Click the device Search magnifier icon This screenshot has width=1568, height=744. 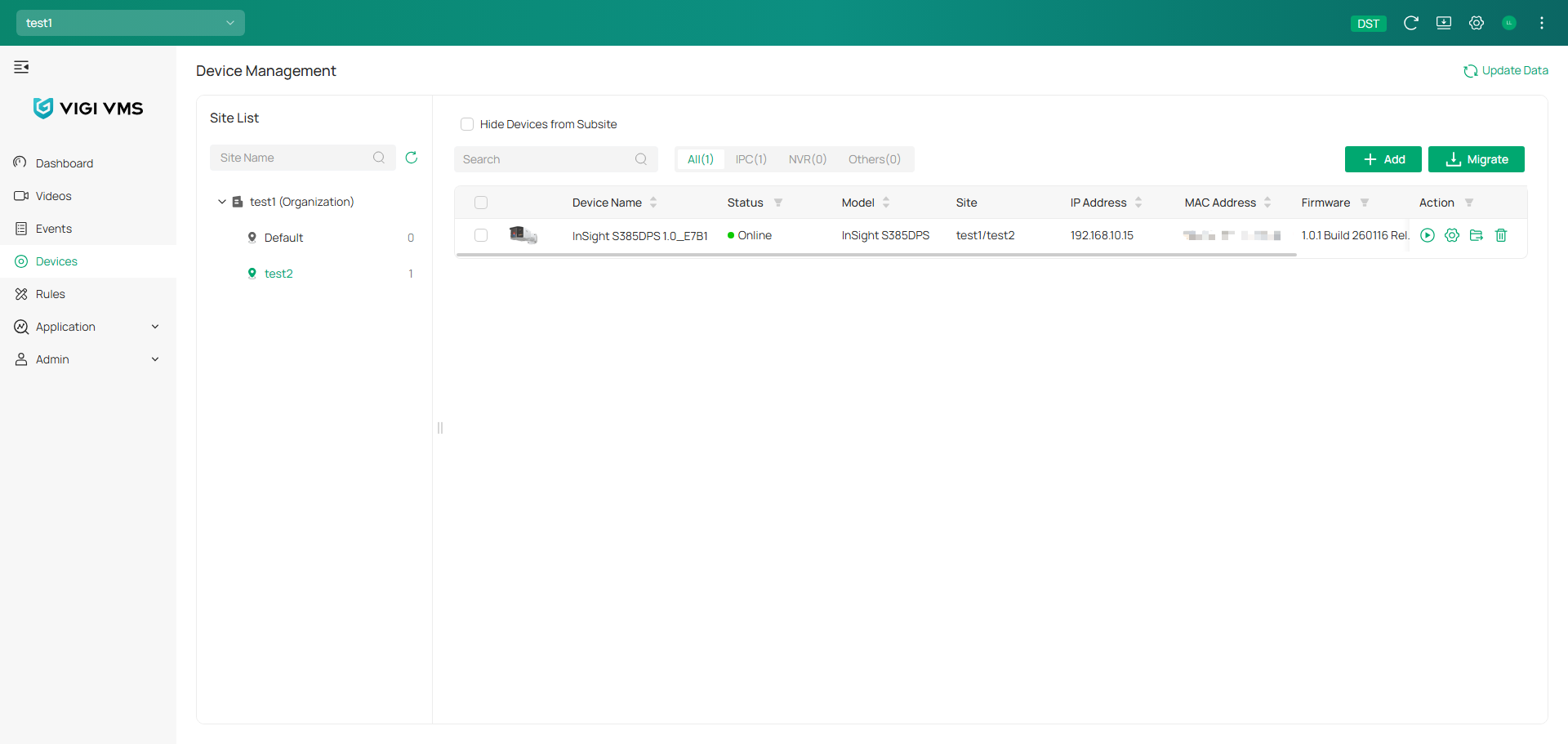point(641,159)
